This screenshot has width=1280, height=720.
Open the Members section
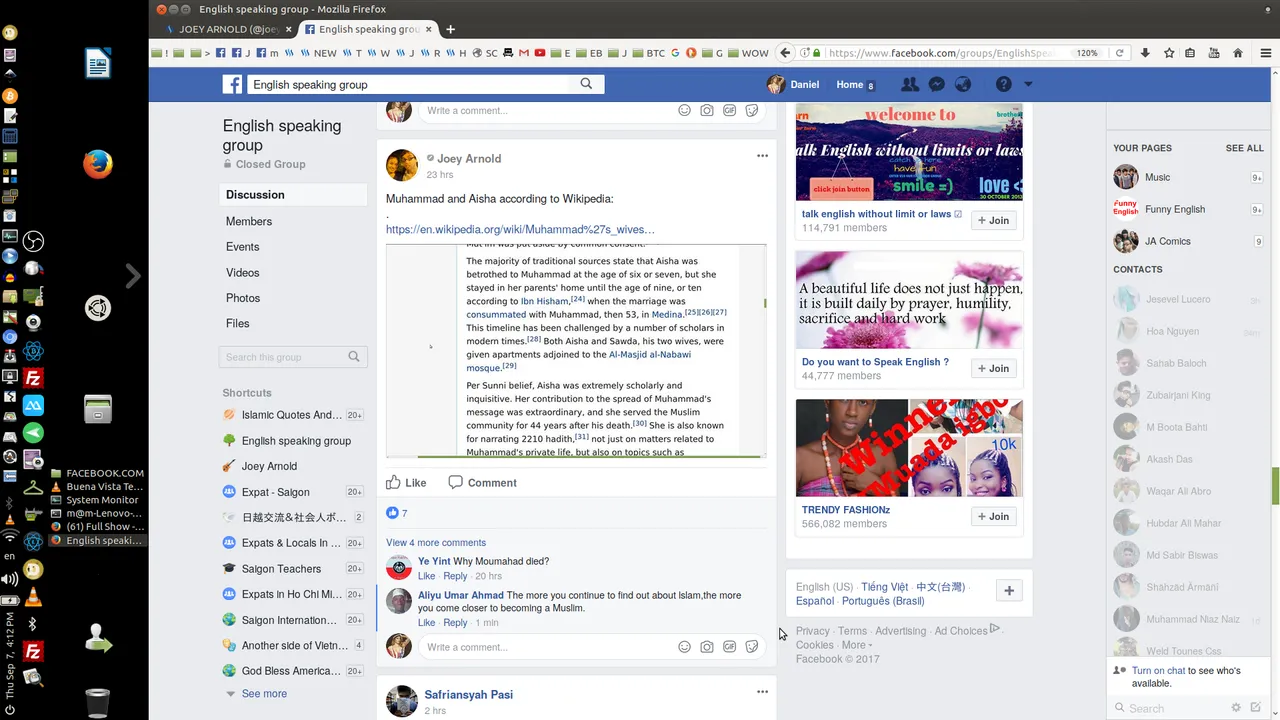(x=249, y=221)
